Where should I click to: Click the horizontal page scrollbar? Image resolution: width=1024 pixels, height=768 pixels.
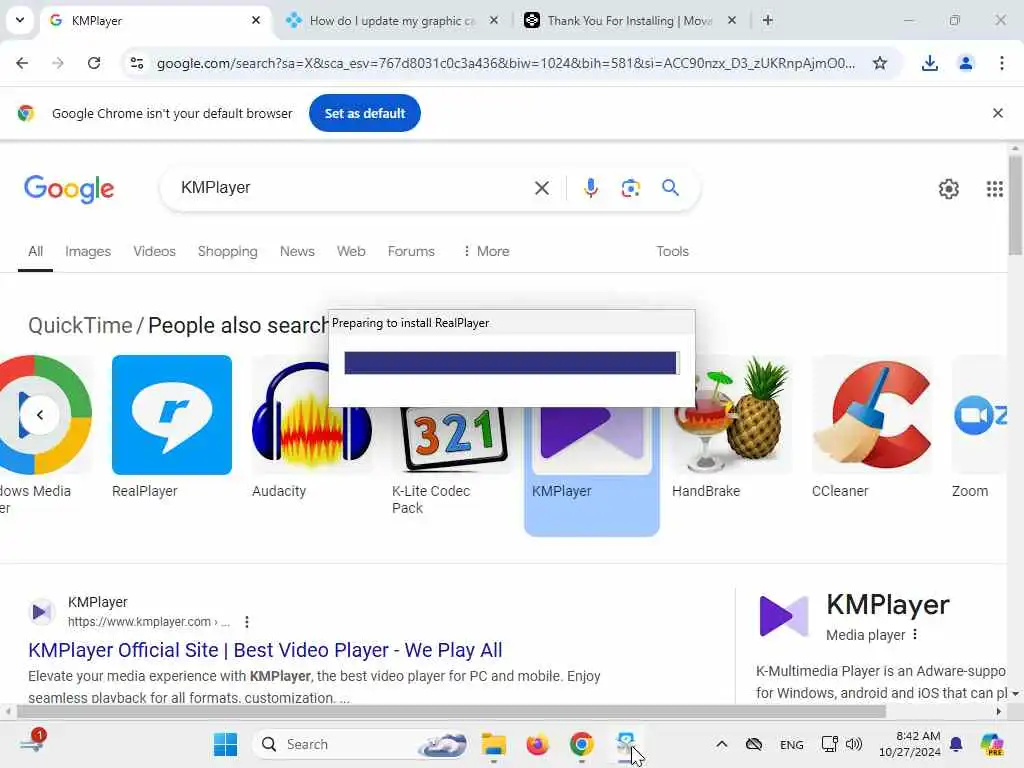(451, 711)
